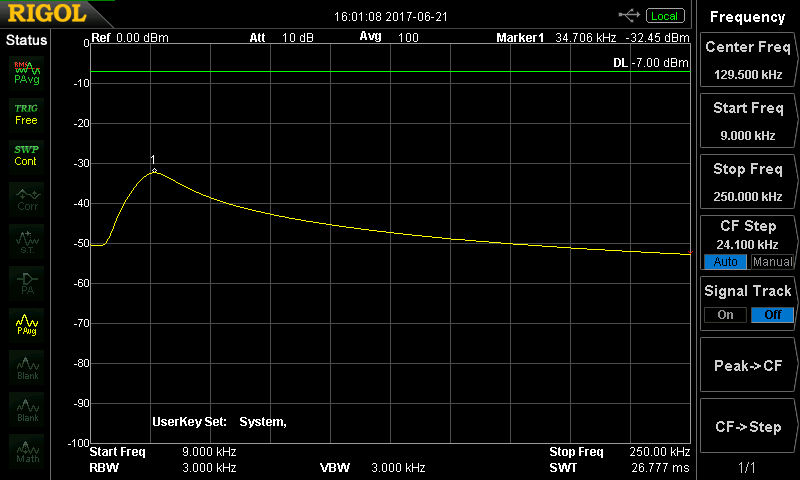The width and height of the screenshot is (800, 480).
Task: Open the Center Freq softkey
Action: [x=747, y=60]
